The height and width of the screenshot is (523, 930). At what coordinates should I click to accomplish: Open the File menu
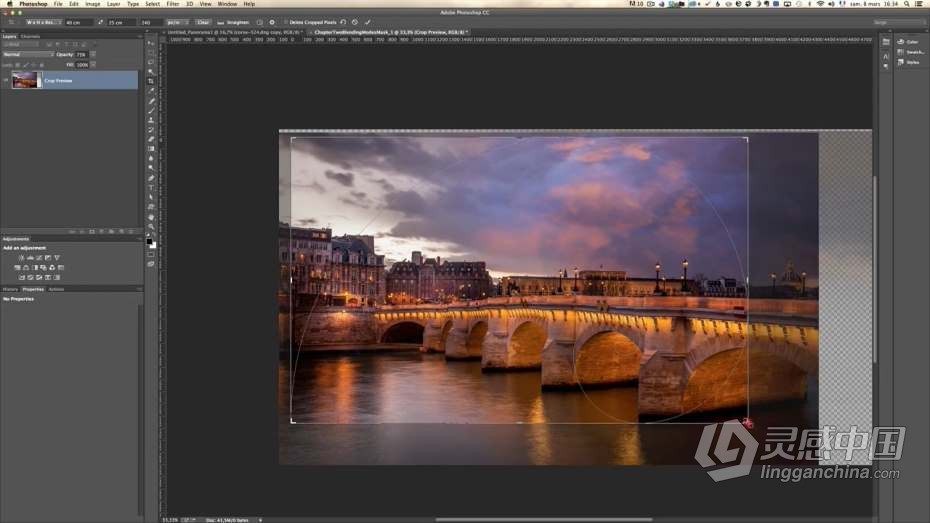point(58,4)
